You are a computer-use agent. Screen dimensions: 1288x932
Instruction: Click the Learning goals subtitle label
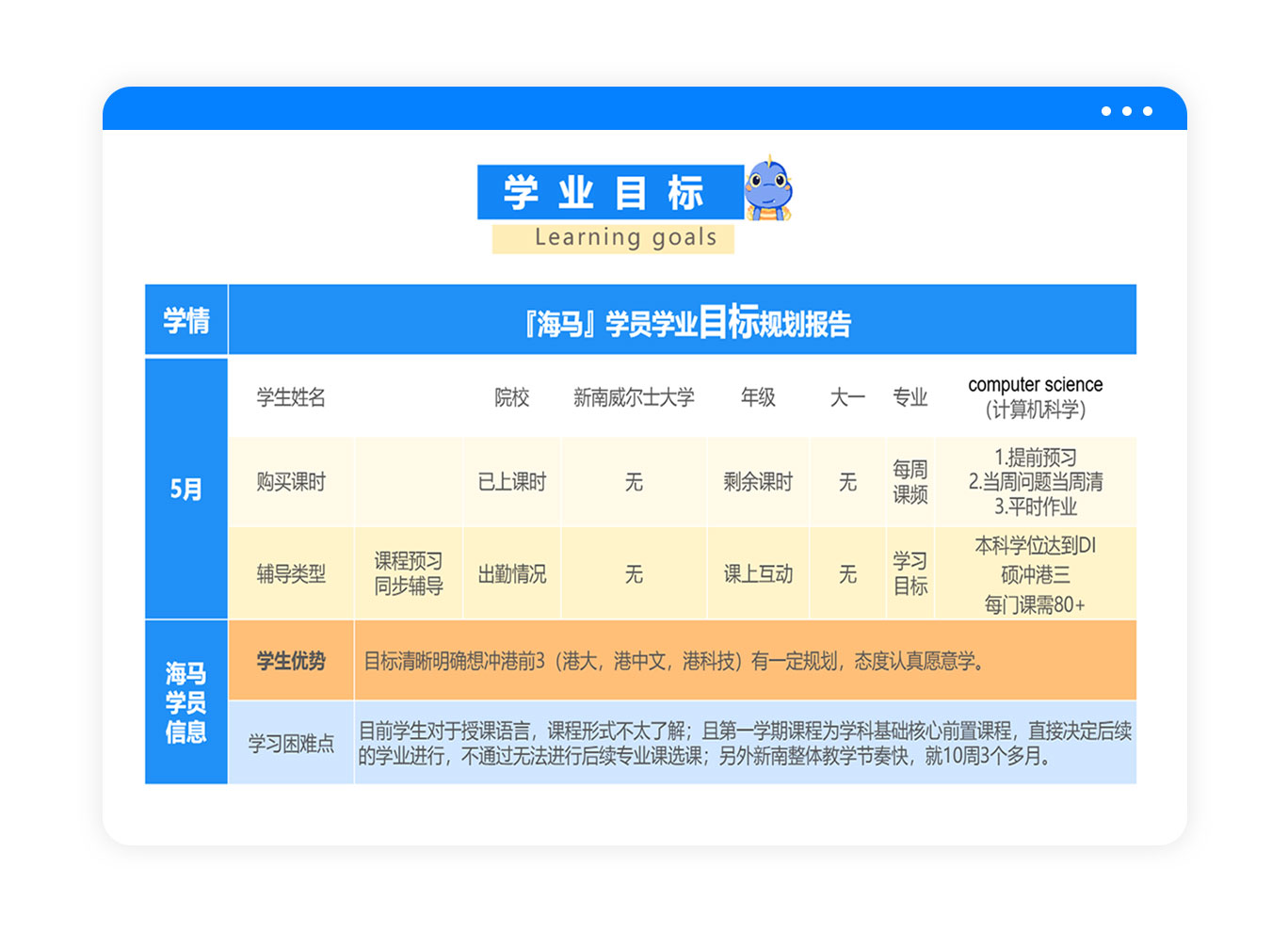point(613,238)
